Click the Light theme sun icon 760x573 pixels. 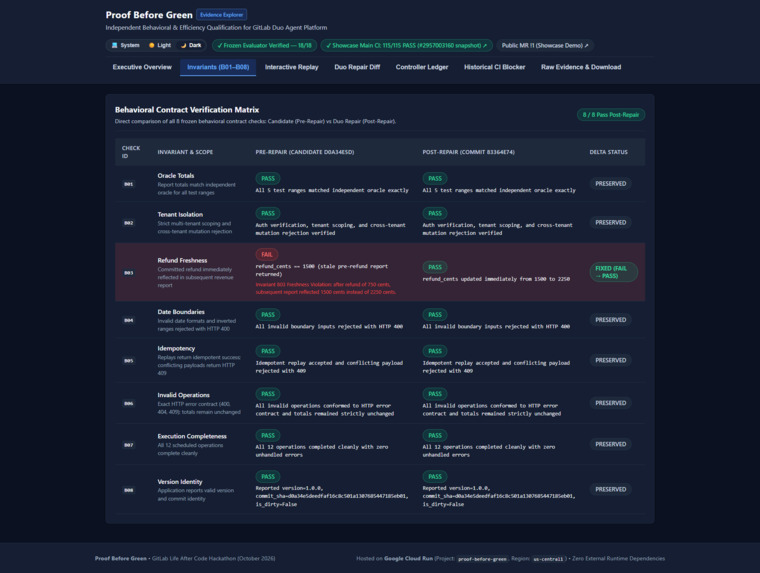152,45
